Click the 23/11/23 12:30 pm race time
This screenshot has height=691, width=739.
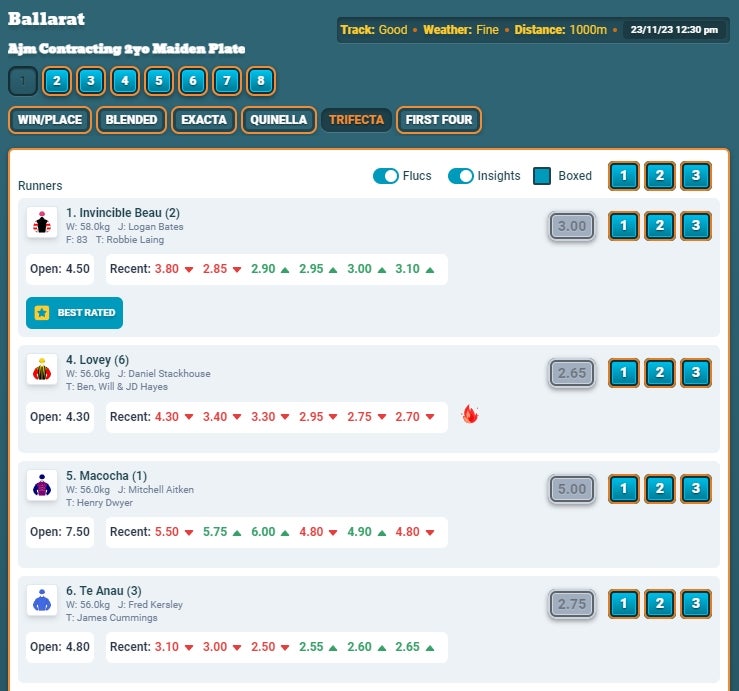click(674, 30)
